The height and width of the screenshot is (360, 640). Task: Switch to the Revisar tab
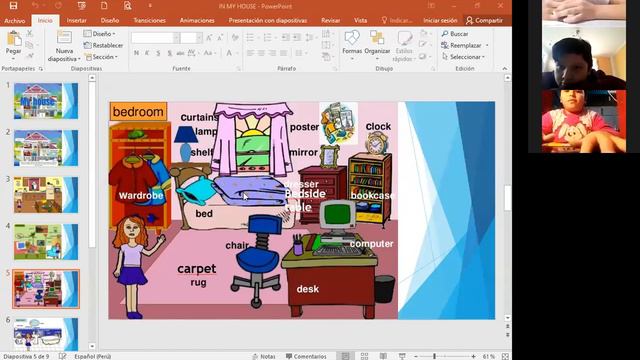[331, 20]
